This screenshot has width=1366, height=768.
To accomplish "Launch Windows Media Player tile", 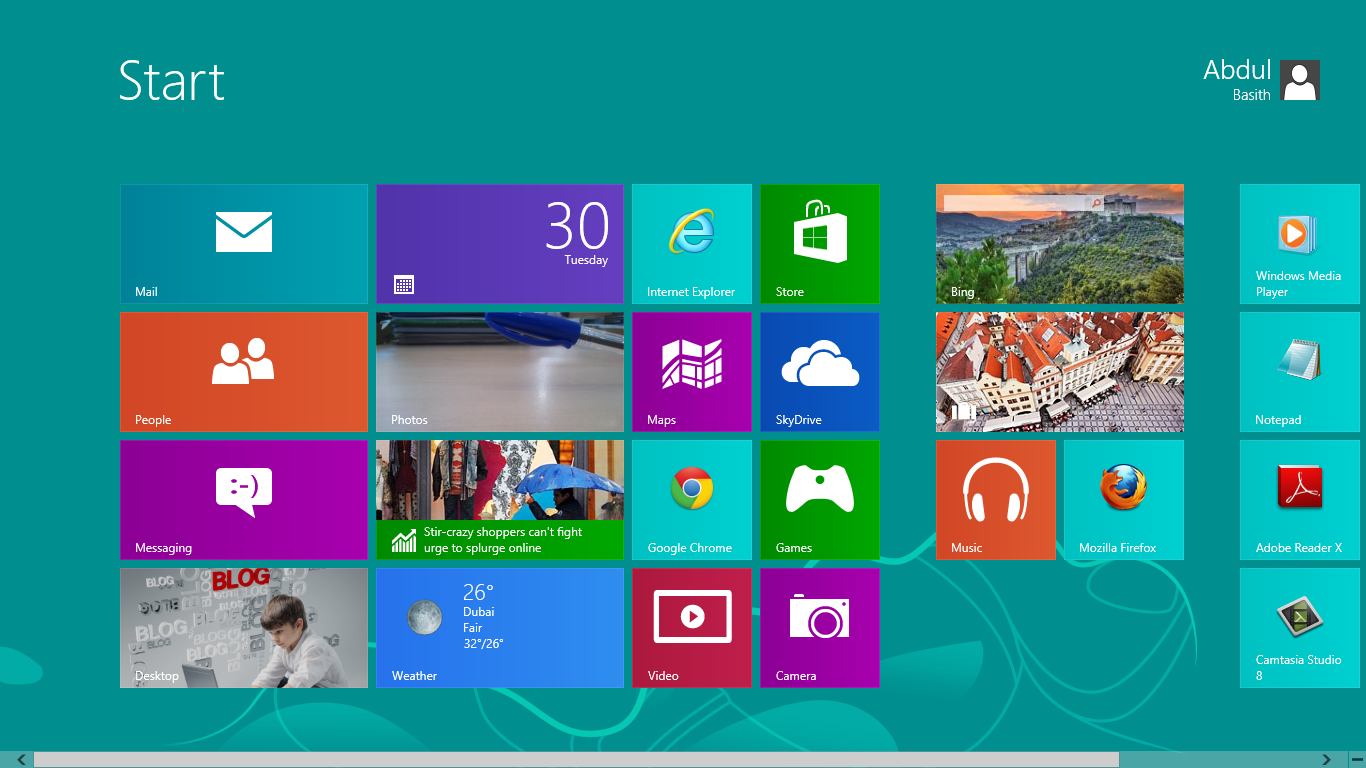I will (1300, 244).
